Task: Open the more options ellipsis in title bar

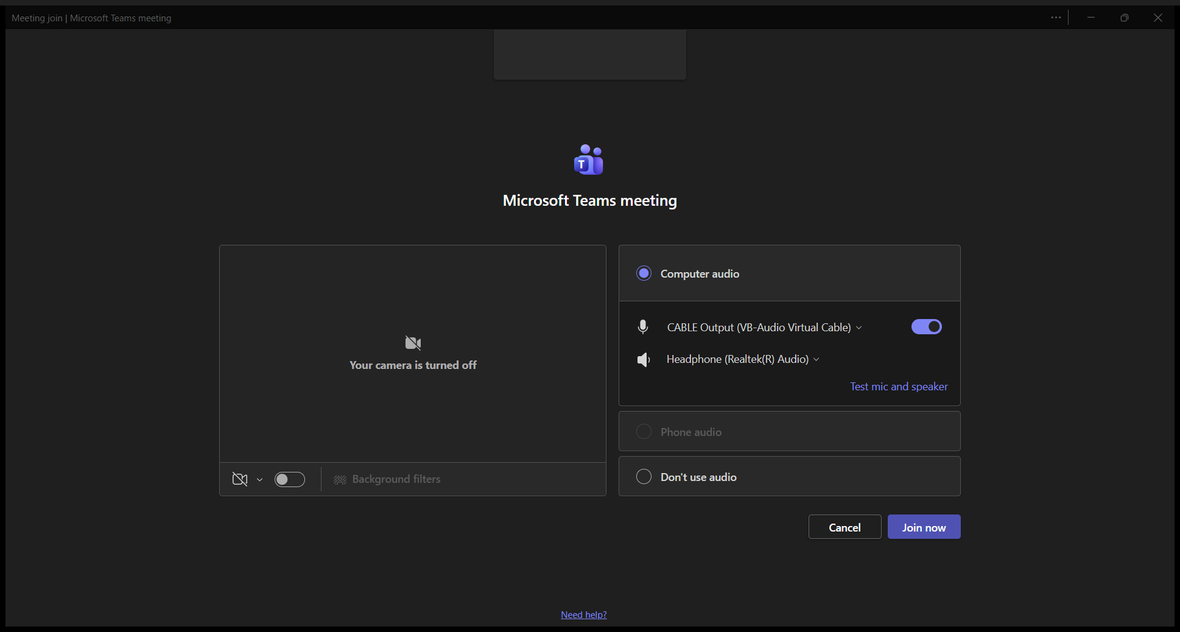Action: [1057, 17]
